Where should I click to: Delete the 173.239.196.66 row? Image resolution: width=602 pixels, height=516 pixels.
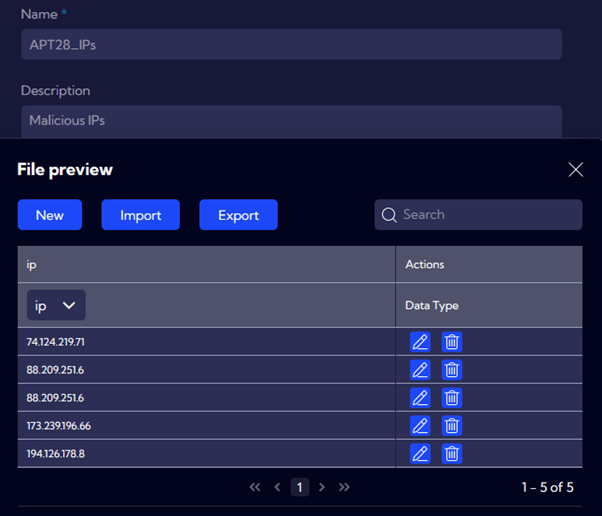pos(452,426)
